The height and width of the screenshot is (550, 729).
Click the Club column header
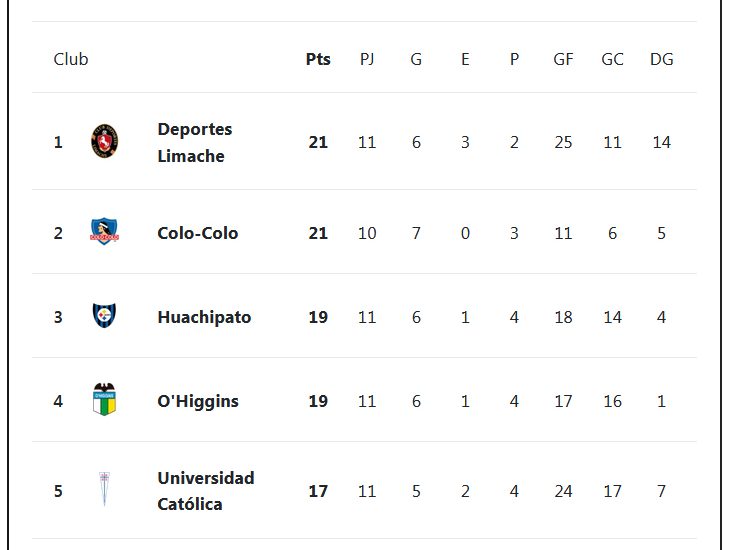pyautogui.click(x=71, y=59)
